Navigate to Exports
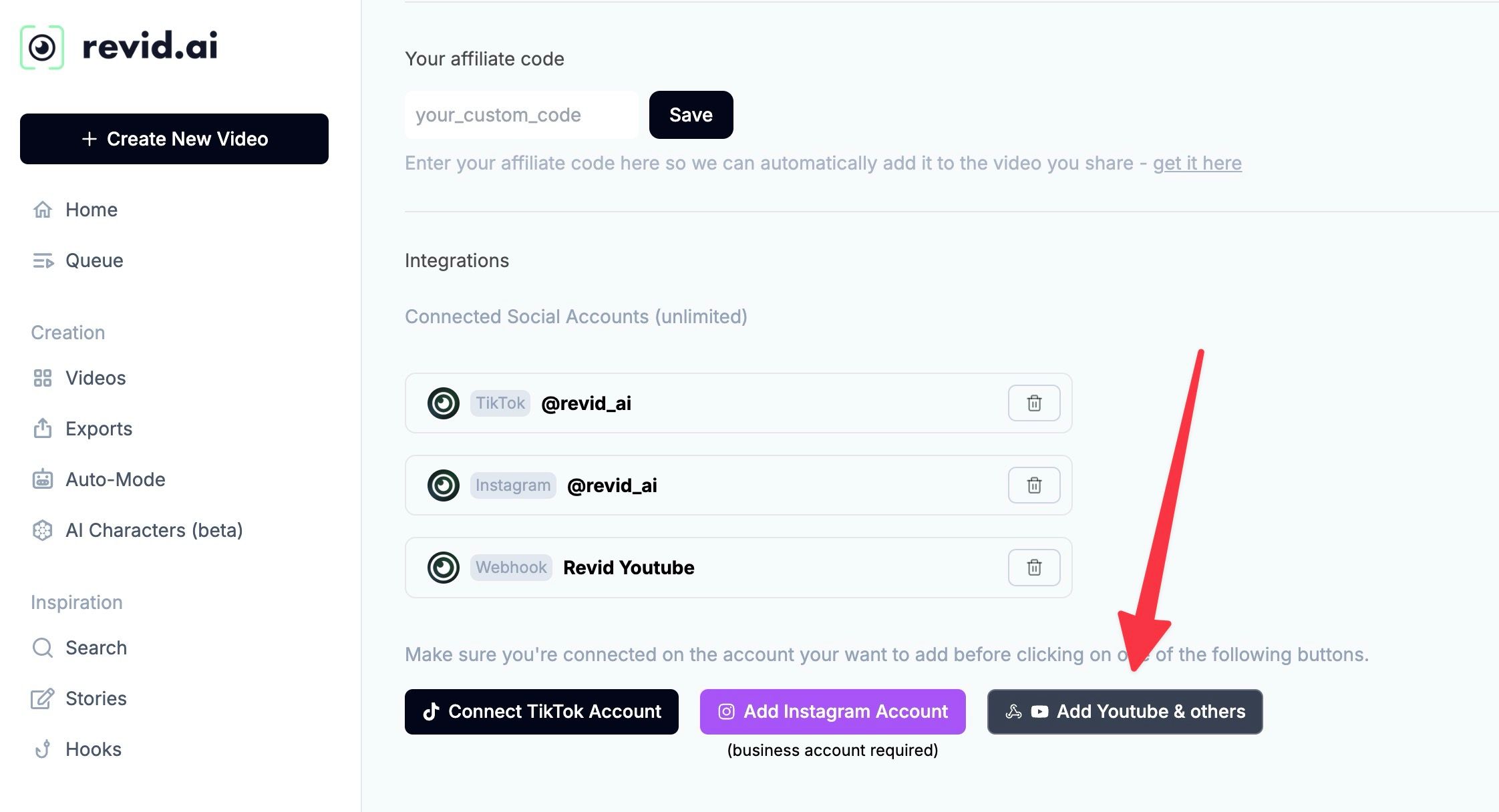Screen dimensions: 1499x812 pos(98,429)
